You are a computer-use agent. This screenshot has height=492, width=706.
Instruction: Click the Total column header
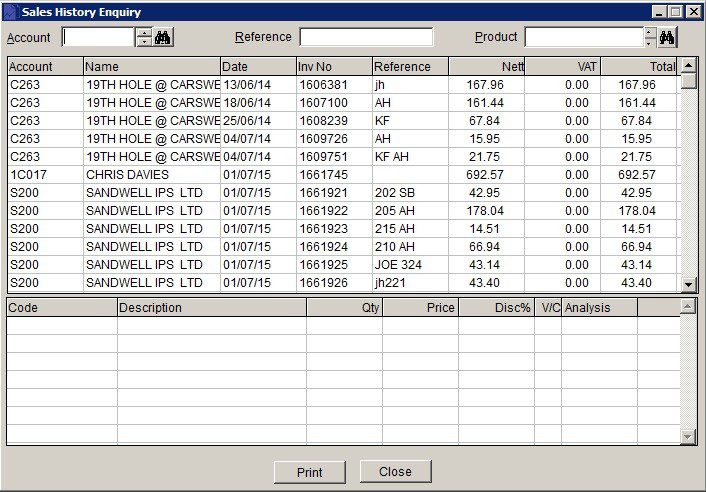click(x=639, y=67)
